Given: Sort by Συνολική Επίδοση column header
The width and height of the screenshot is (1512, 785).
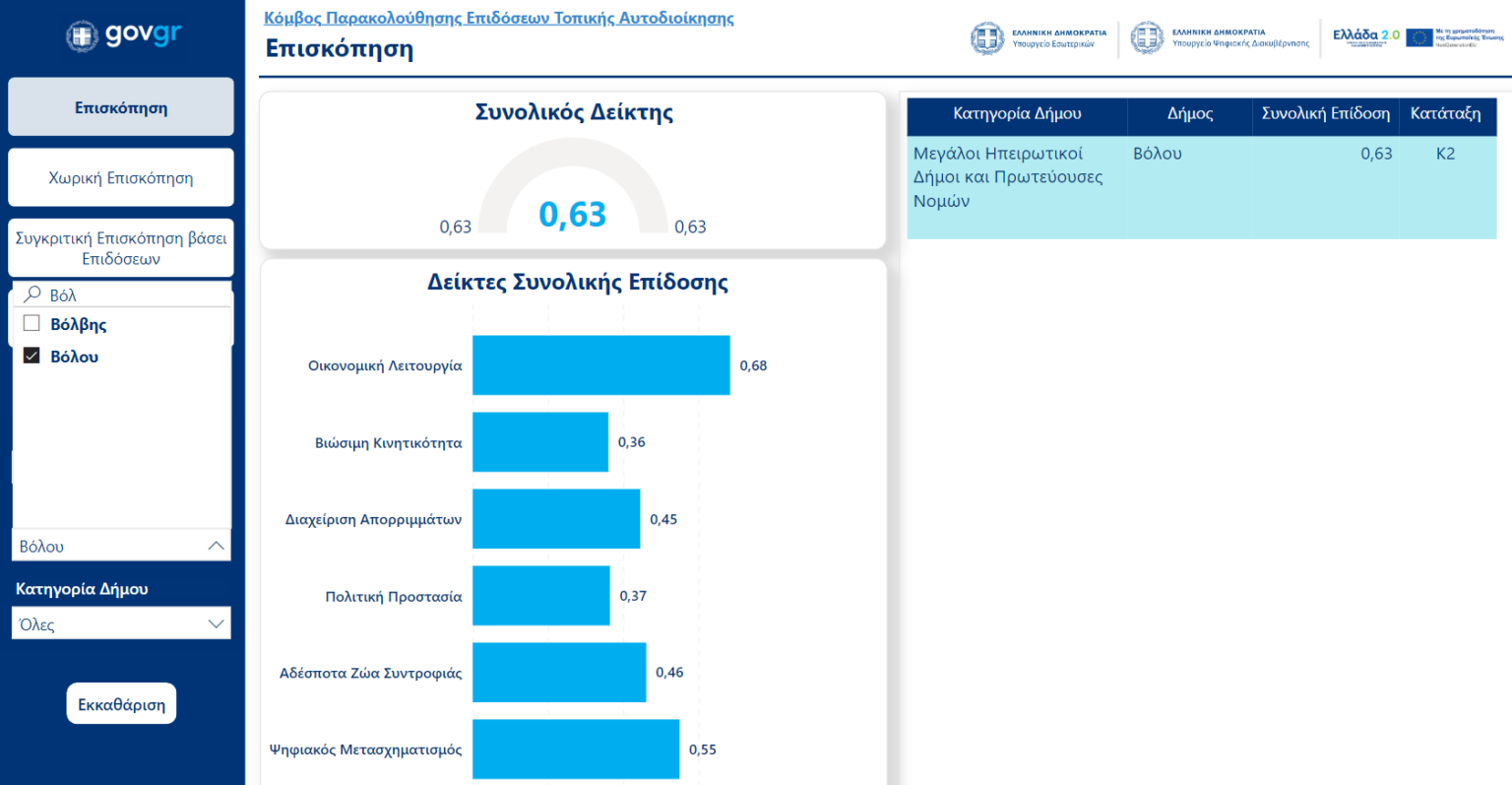Looking at the screenshot, I should (x=1325, y=114).
